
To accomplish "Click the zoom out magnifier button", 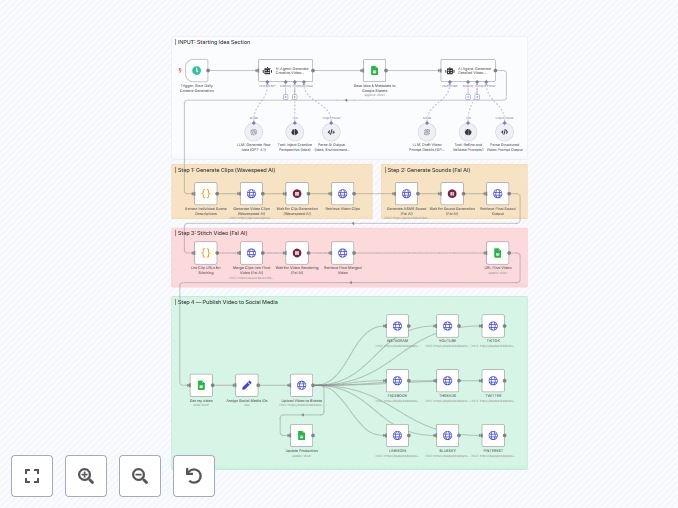I will click(140, 476).
